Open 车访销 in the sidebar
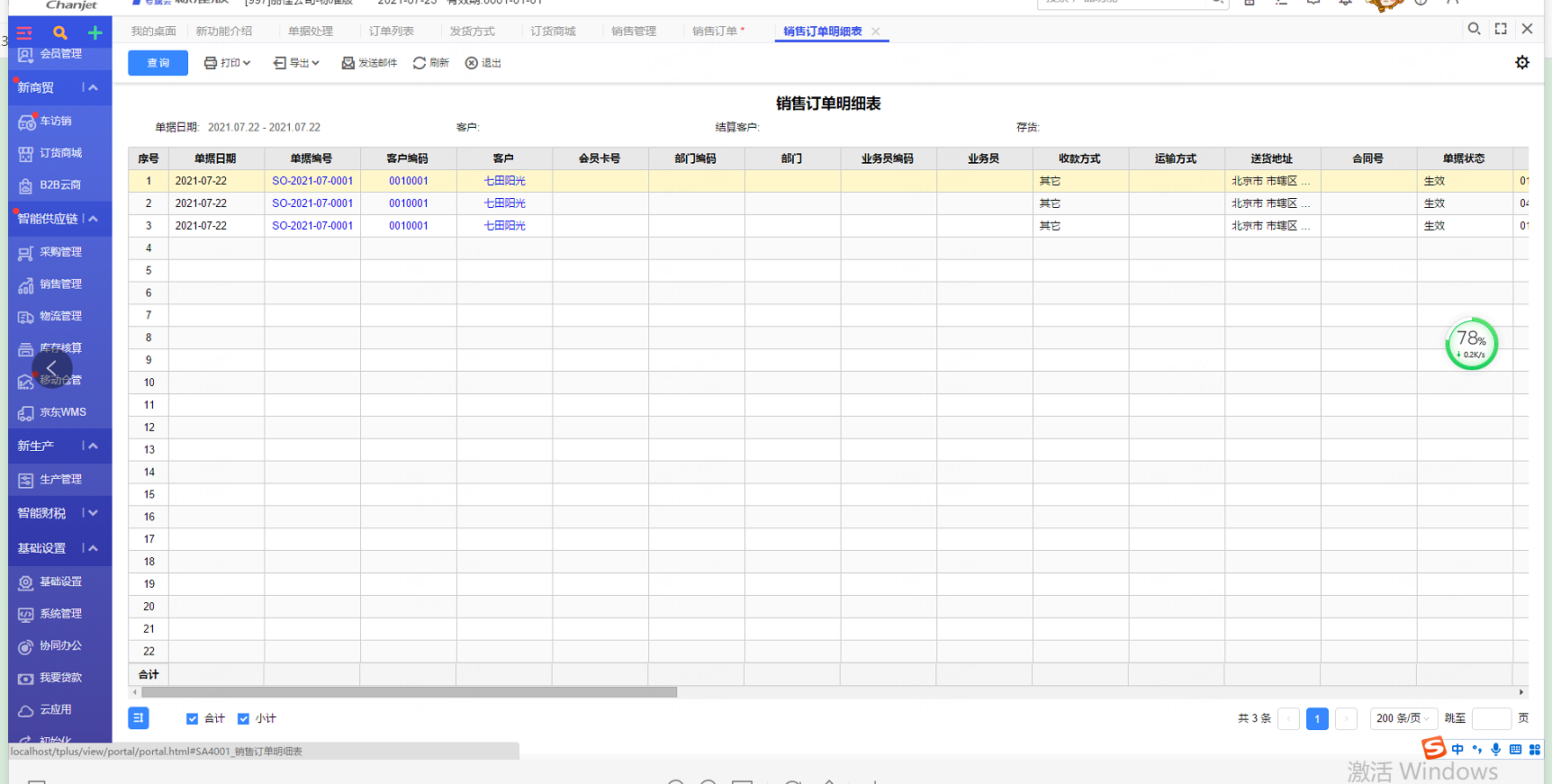 [55, 121]
